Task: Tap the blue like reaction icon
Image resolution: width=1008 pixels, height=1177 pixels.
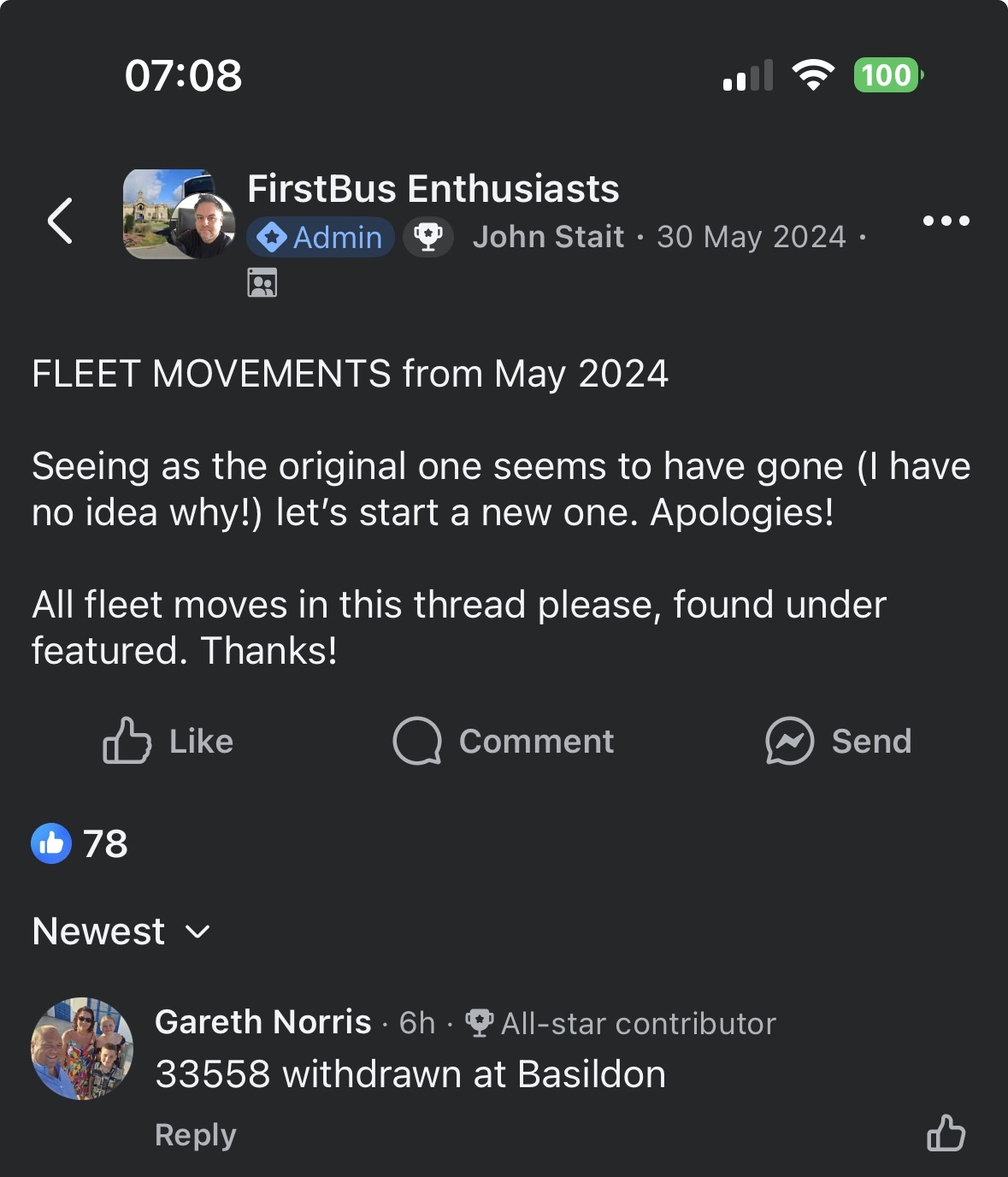Action: [51, 843]
